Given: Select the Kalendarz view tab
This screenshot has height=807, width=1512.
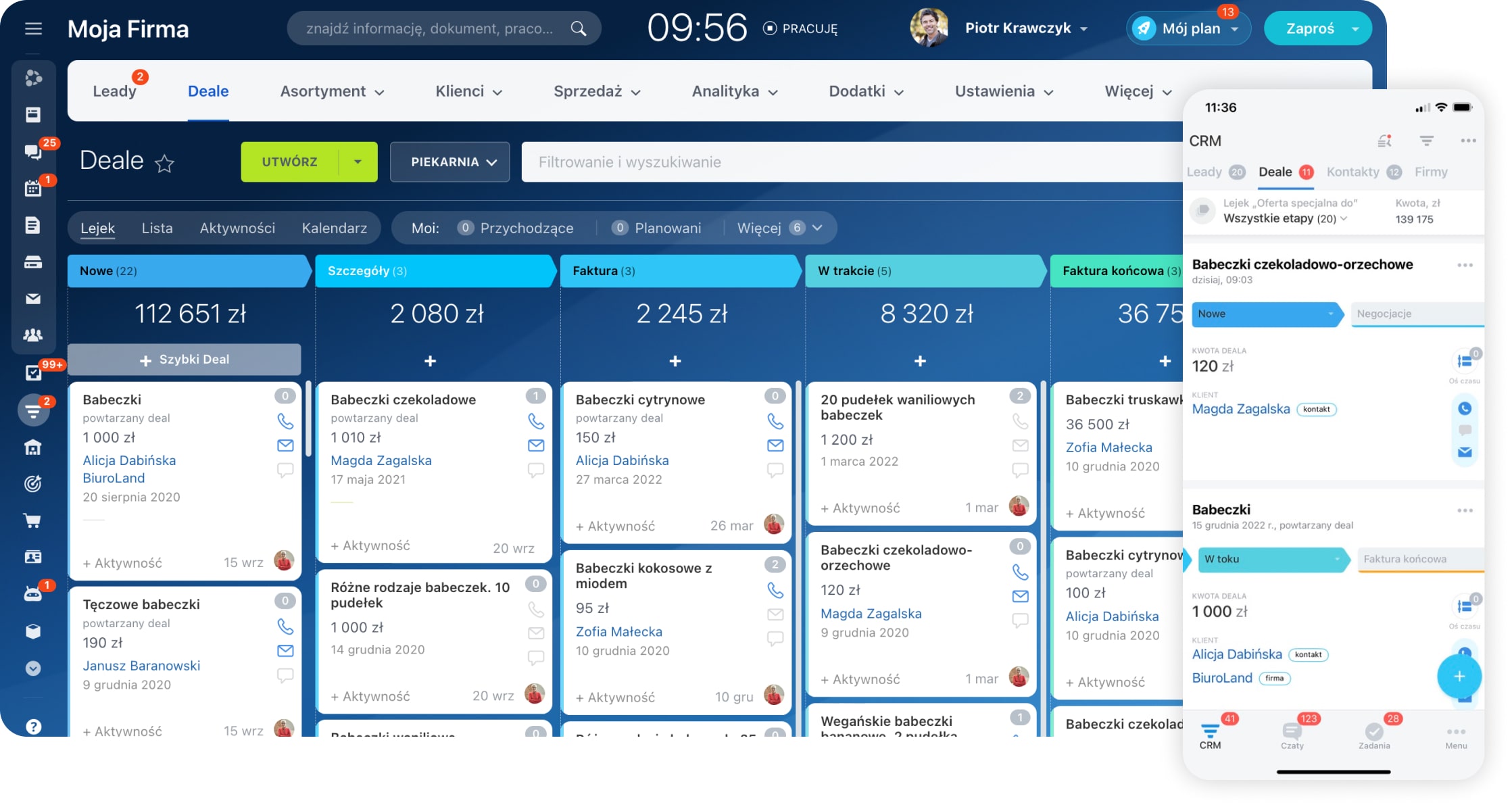Looking at the screenshot, I should (334, 228).
